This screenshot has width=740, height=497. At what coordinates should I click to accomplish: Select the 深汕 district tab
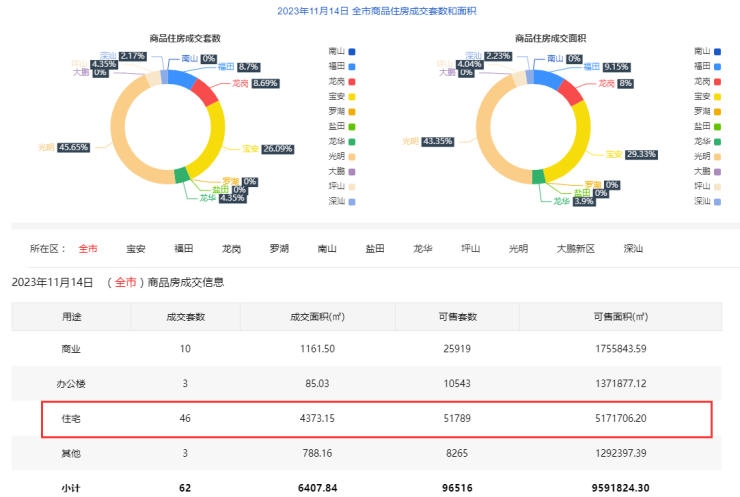click(633, 248)
